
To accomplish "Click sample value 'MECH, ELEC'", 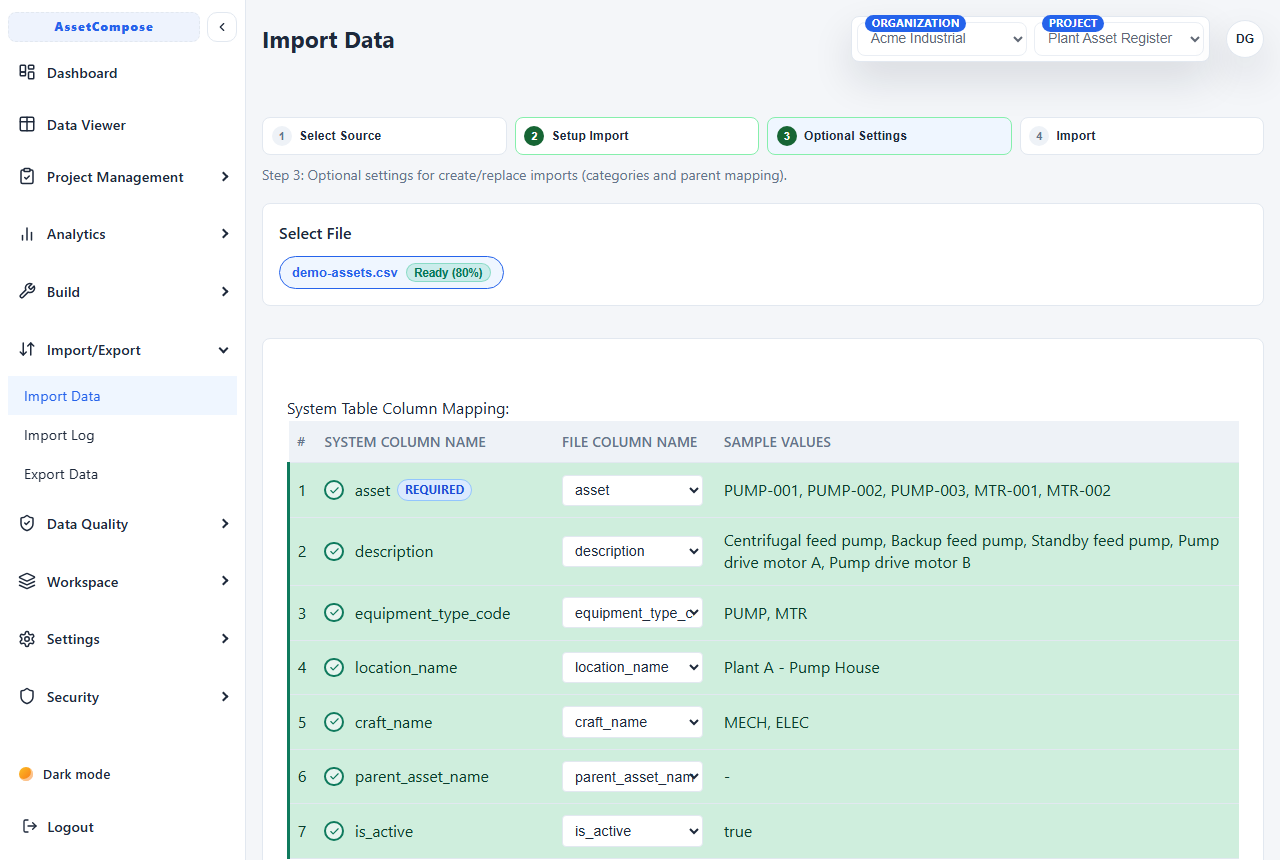I will 766,722.
